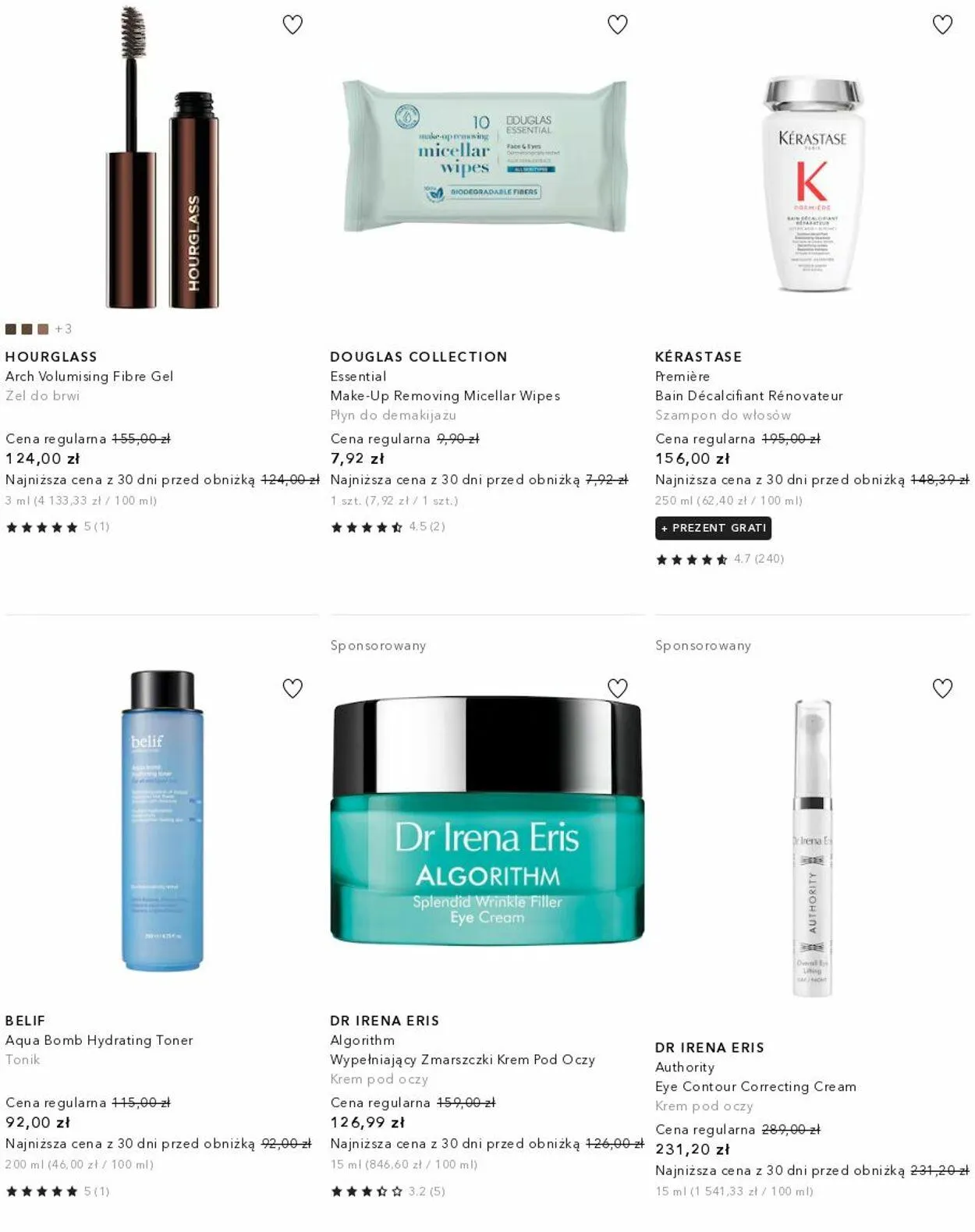
Task: Click the Eye Contour Correcting Cream title
Action: click(755, 1087)
